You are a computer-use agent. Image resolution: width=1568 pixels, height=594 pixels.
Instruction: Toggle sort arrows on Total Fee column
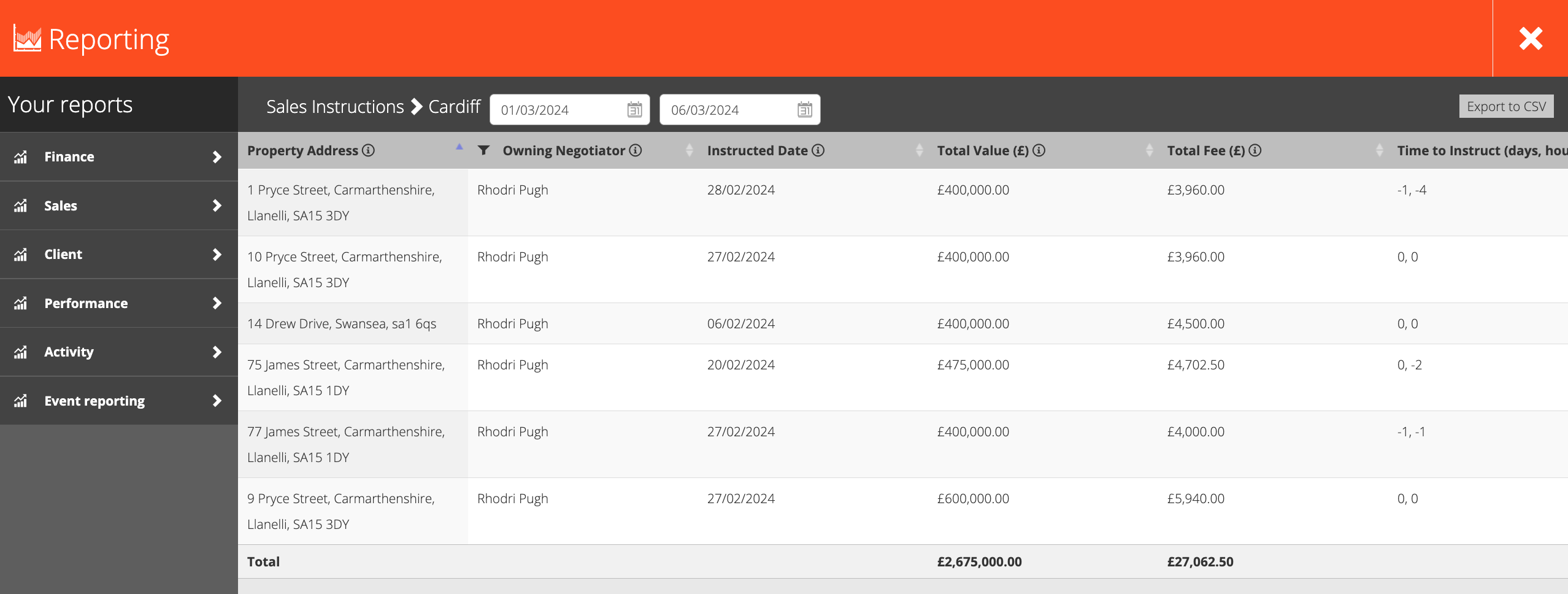click(x=1379, y=150)
